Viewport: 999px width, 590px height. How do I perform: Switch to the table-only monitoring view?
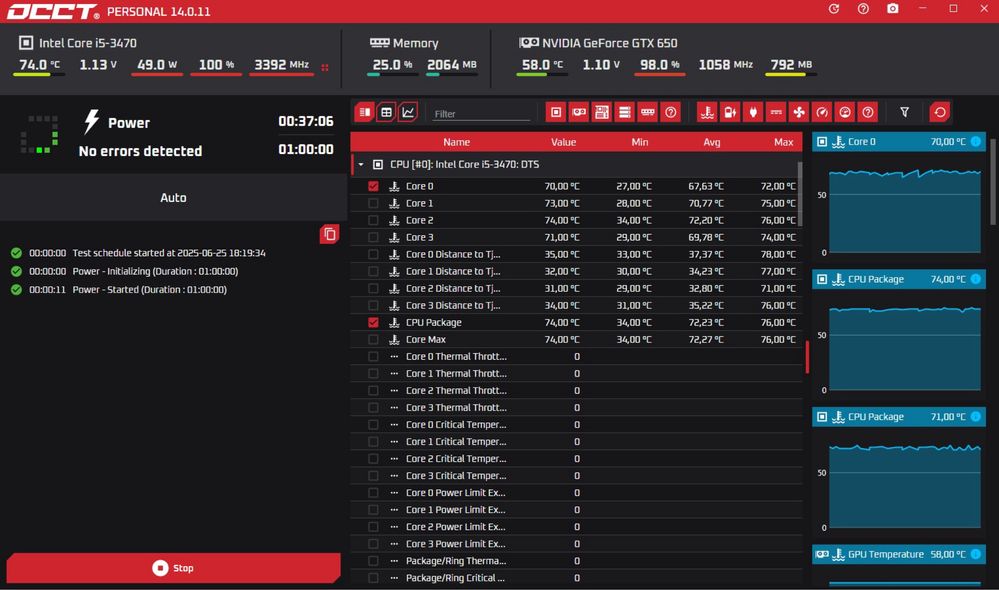[x=386, y=113]
